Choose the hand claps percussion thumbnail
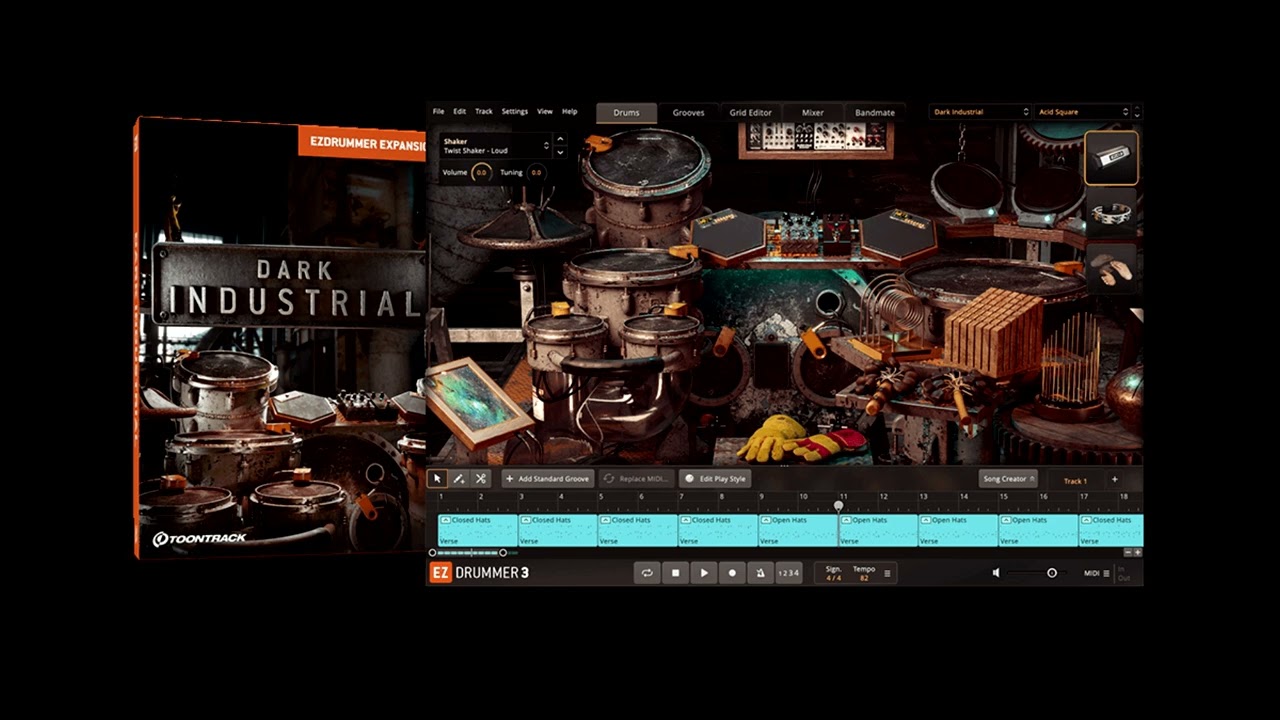This screenshot has height=720, width=1280. 1111,267
